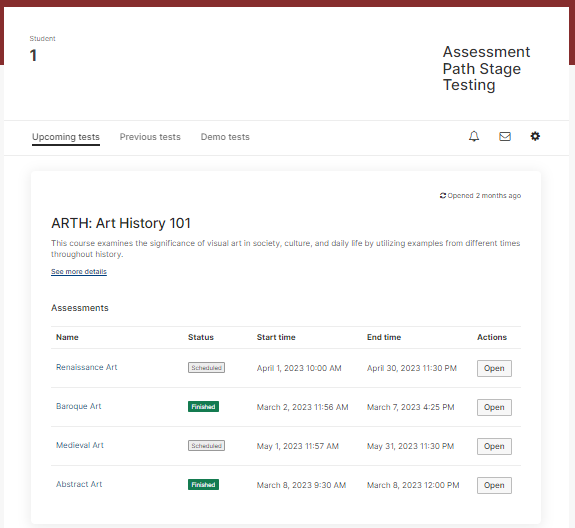Click Open button for Abstract Art
Image resolution: width=575 pixels, height=528 pixels.
(x=494, y=485)
